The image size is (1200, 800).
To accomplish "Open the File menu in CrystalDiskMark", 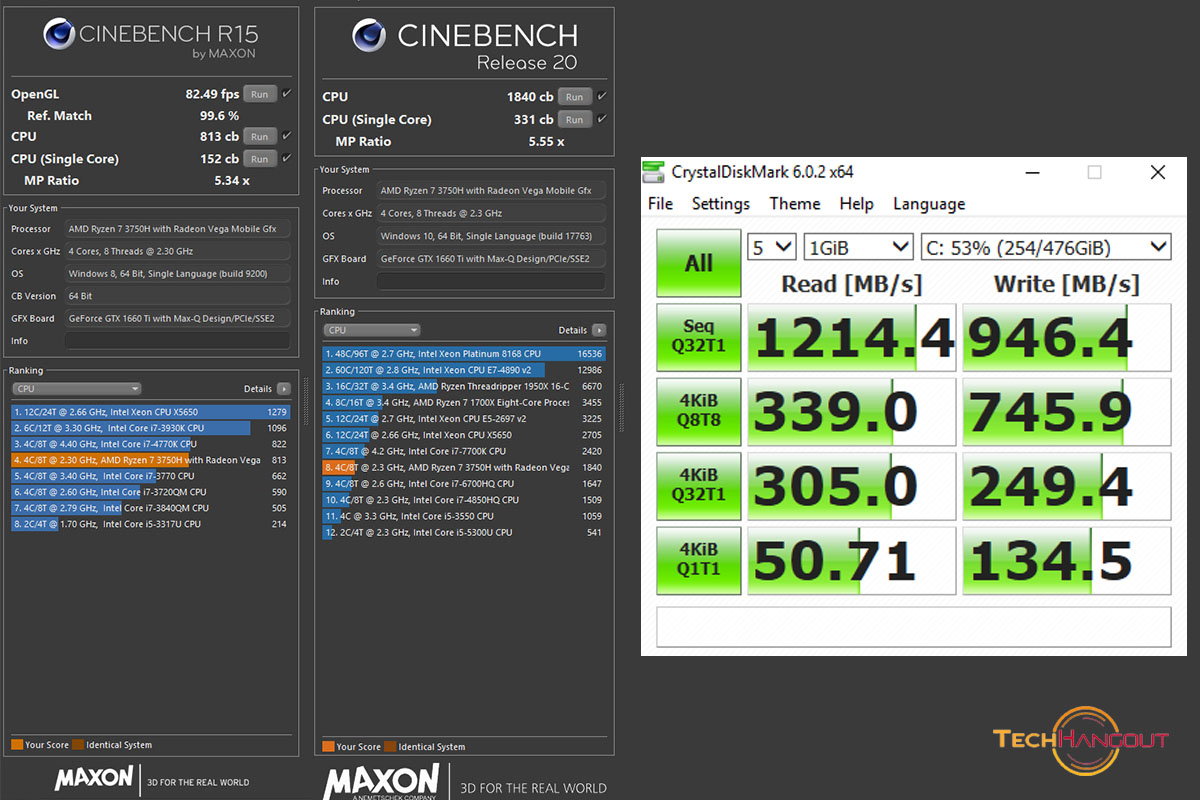I will pyautogui.click(x=660, y=204).
